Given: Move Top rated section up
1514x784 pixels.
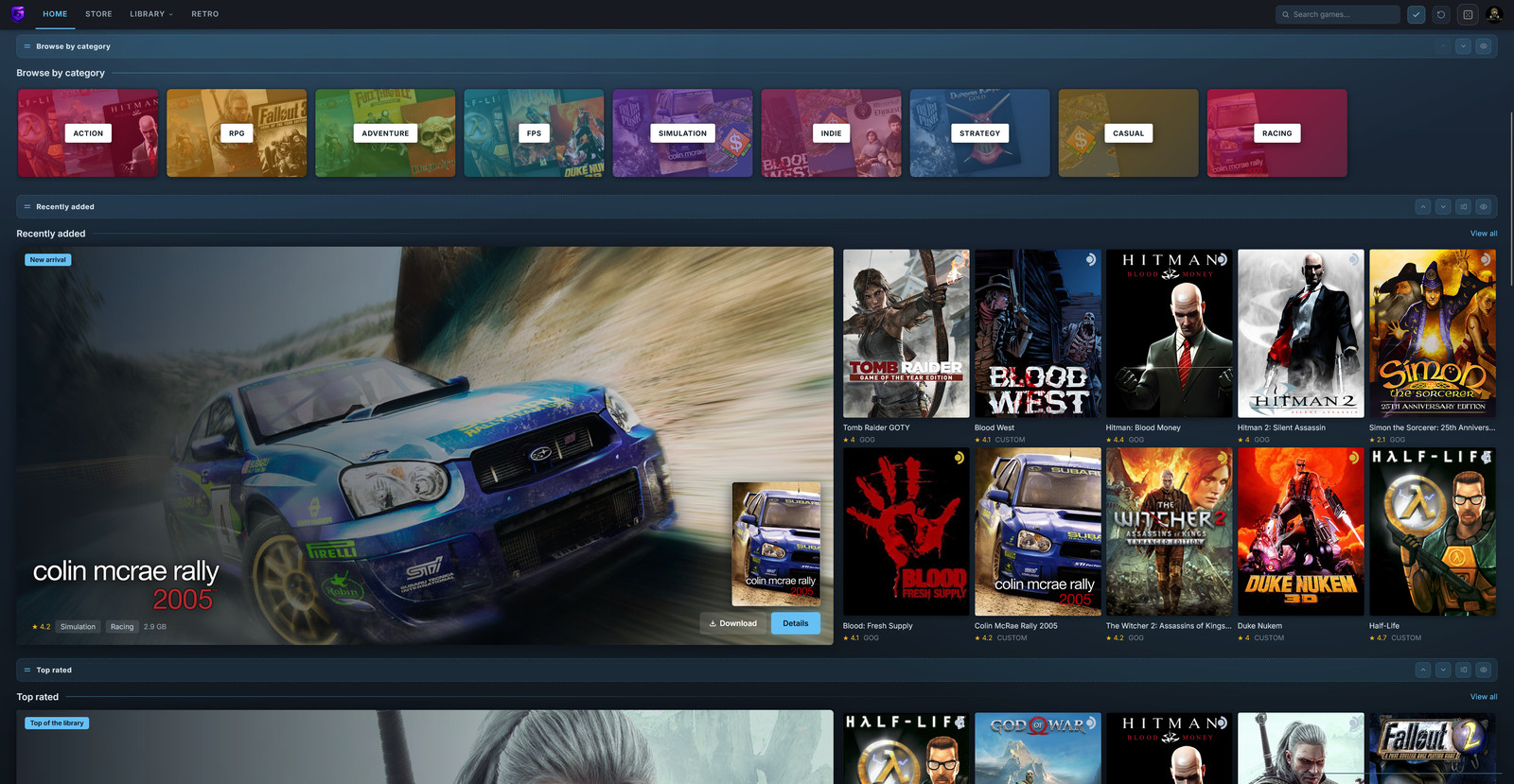Looking at the screenshot, I should click(1423, 671).
